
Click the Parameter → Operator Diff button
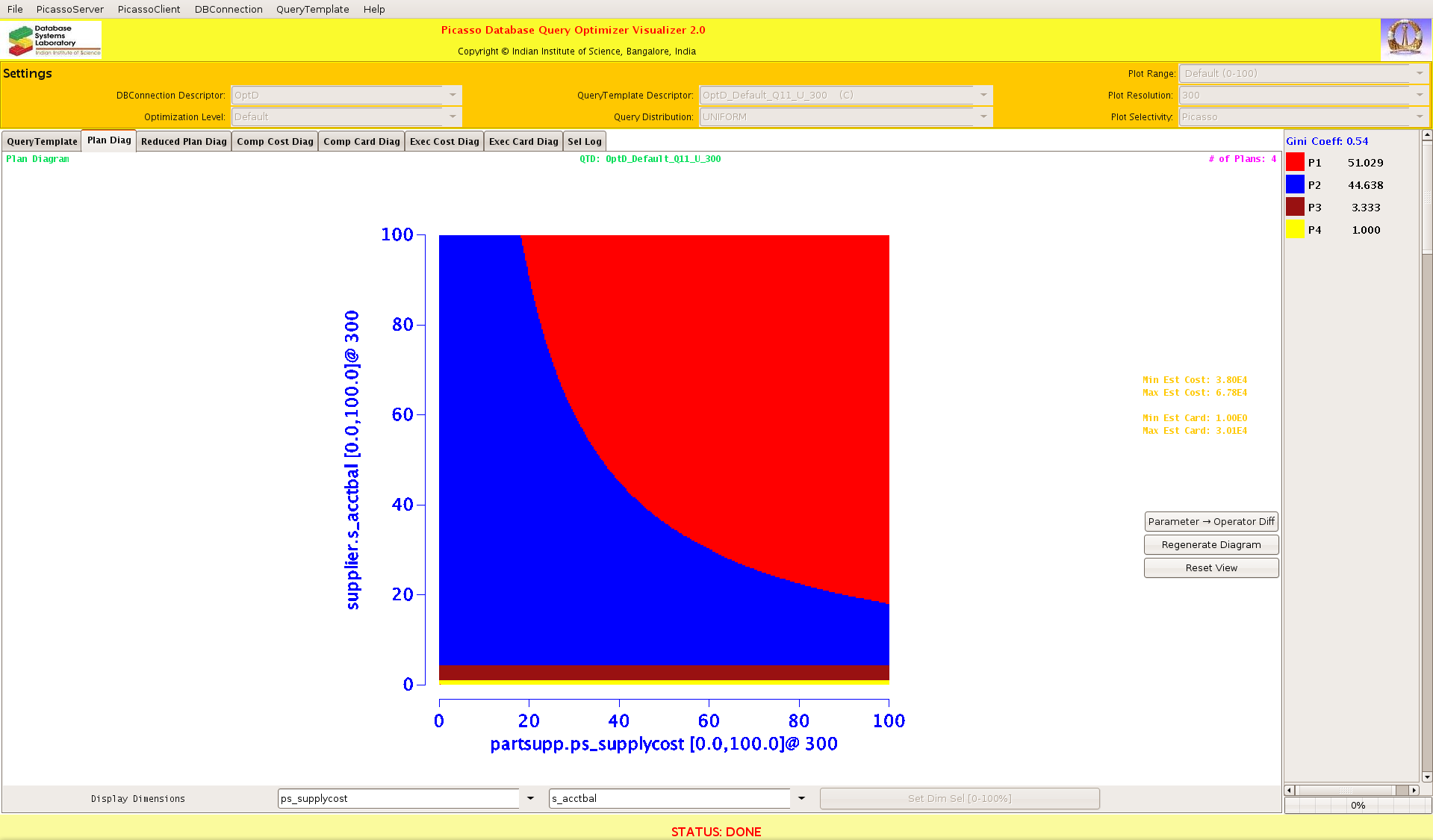1210,521
